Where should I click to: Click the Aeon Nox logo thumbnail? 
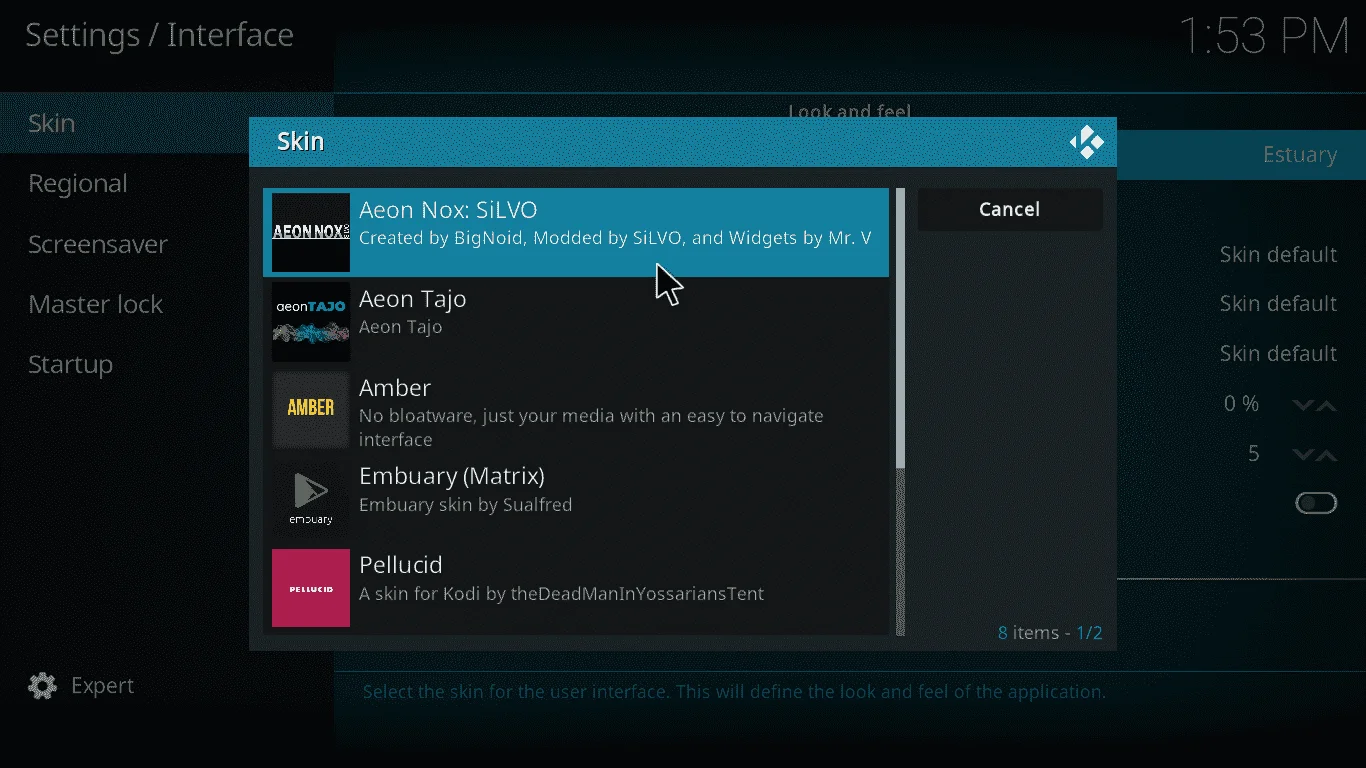[311, 232]
